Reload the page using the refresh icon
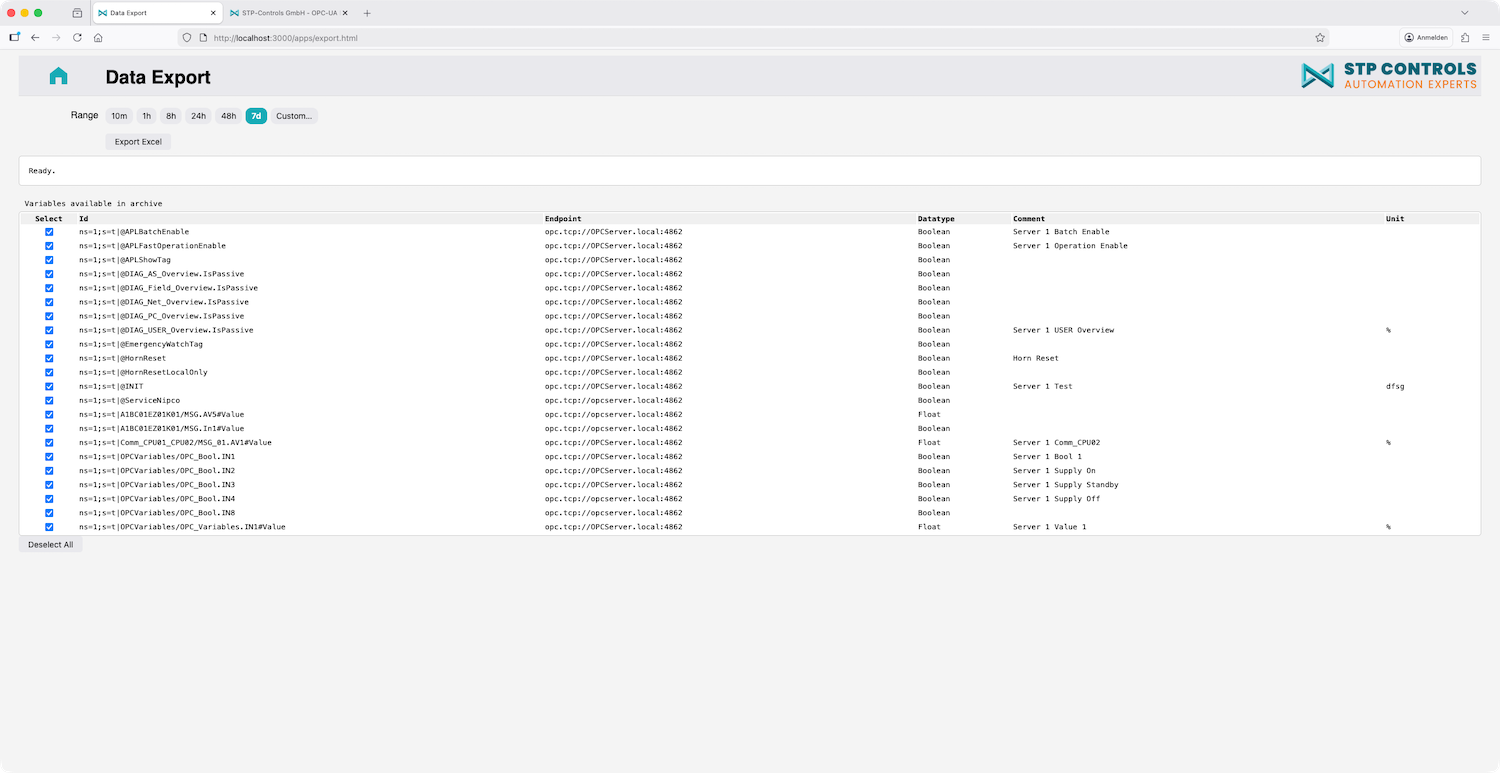This screenshot has width=1500, height=773. click(77, 38)
